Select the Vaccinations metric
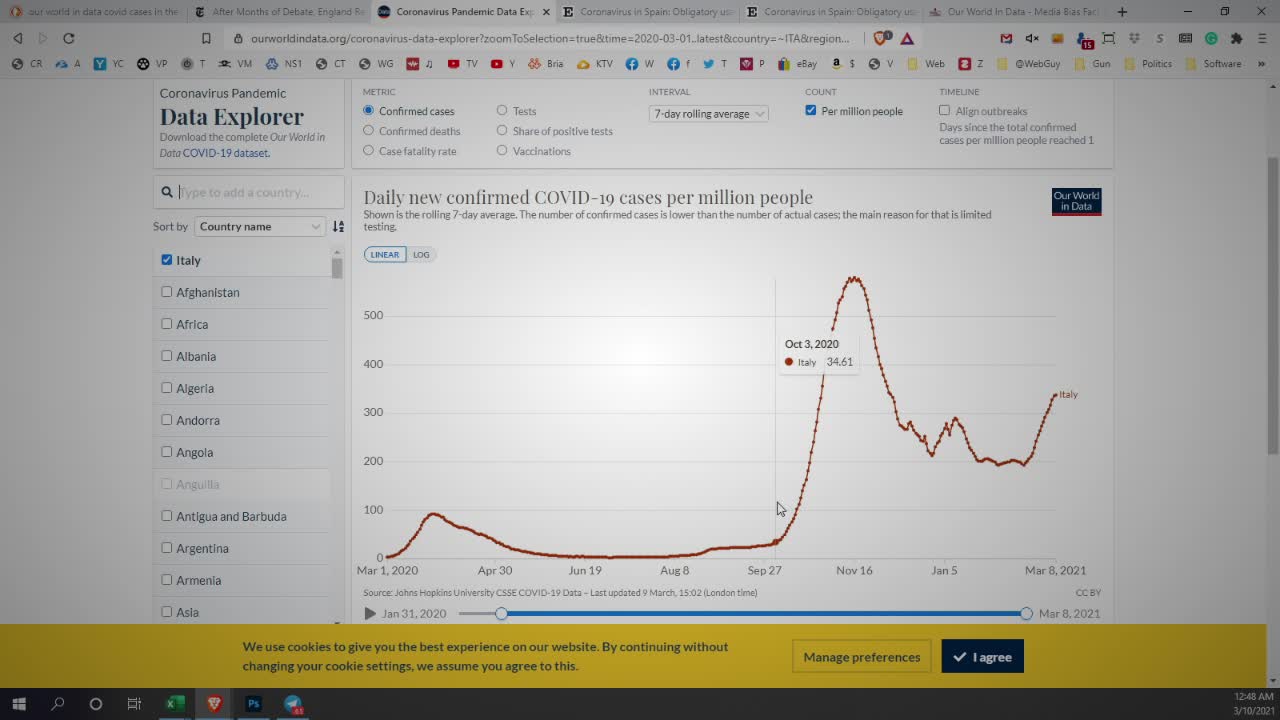The width and height of the screenshot is (1280, 720). coord(534,151)
